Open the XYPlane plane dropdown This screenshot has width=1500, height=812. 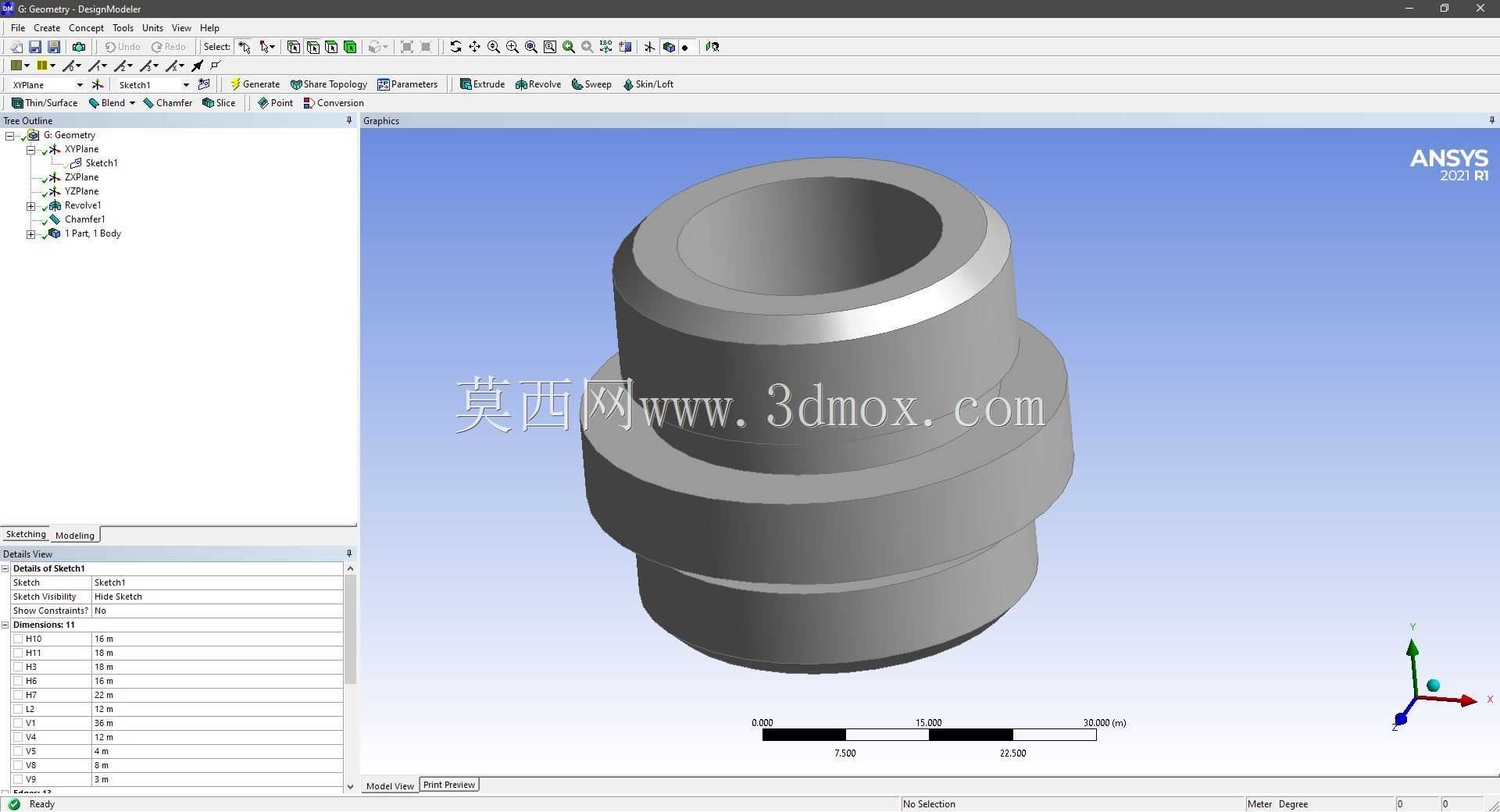pyautogui.click(x=79, y=84)
